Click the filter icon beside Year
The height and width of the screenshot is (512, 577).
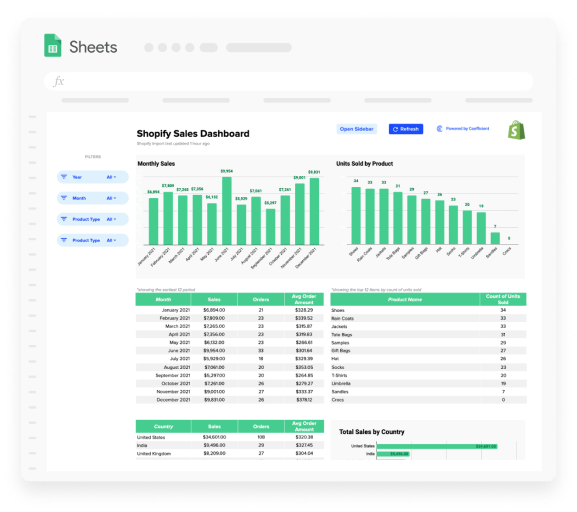[64, 177]
